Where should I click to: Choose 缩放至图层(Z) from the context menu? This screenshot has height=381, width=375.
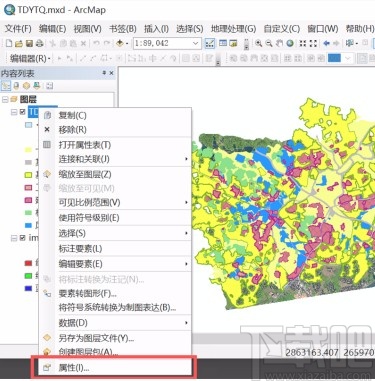tap(115, 174)
